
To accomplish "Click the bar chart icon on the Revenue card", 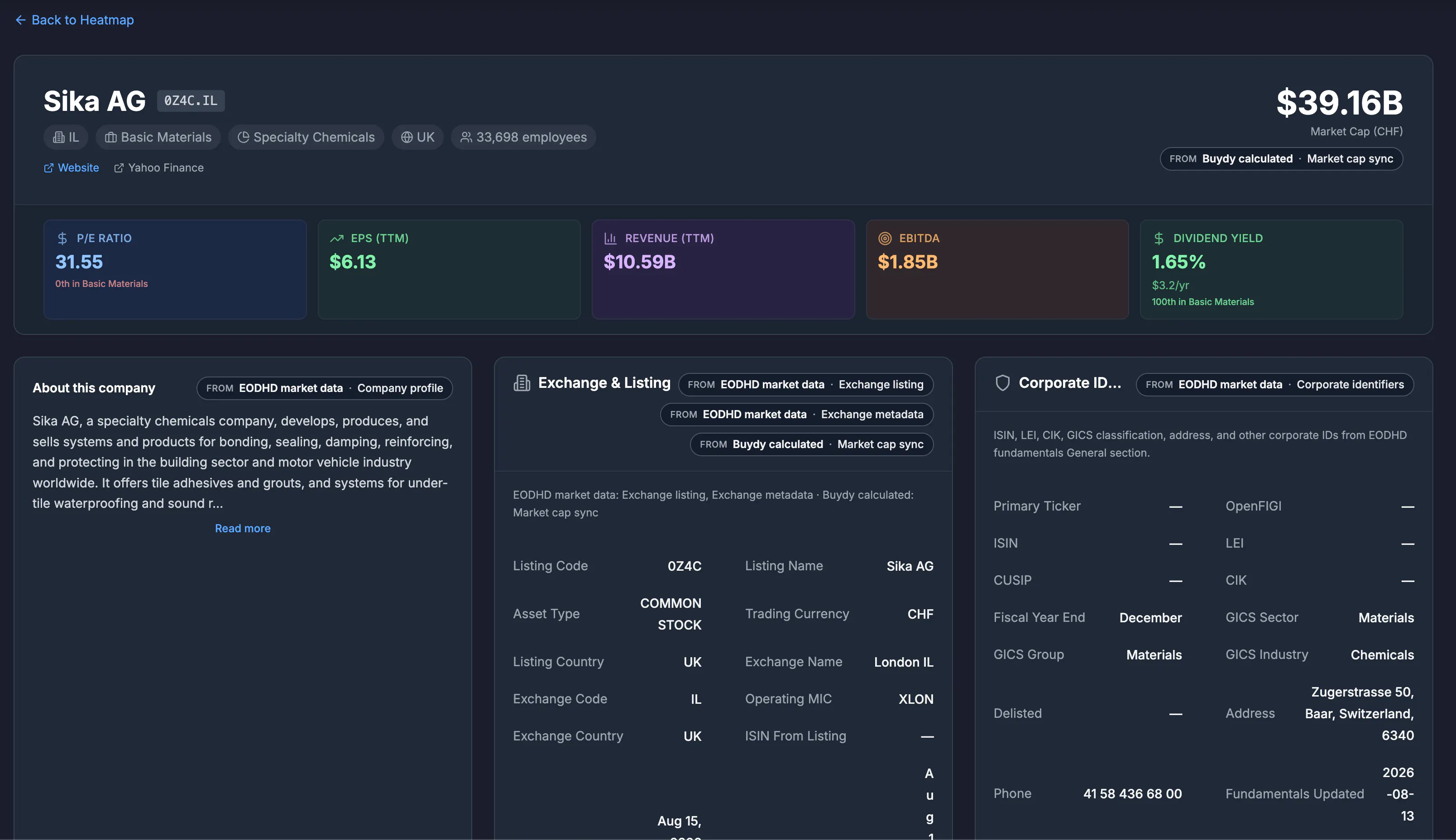I will coord(610,238).
